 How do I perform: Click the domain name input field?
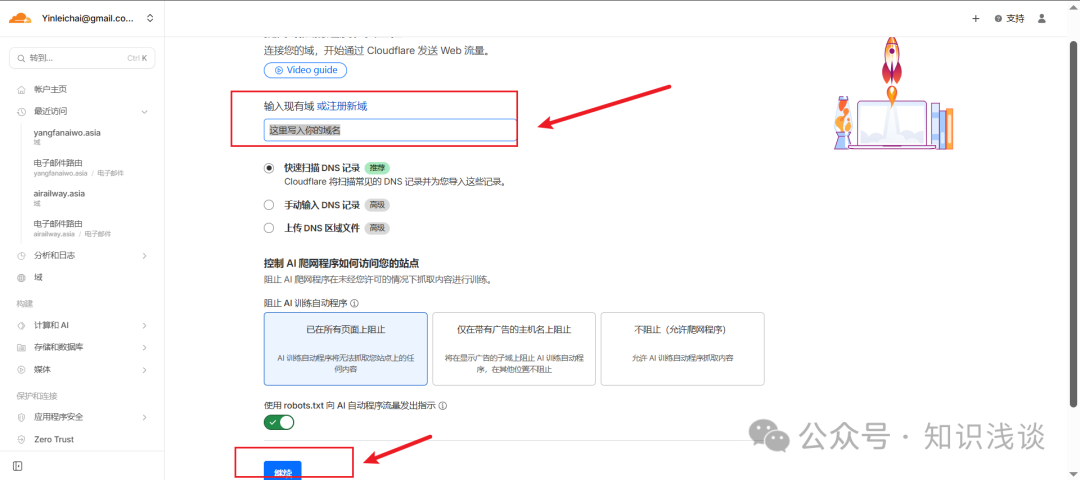coord(390,130)
